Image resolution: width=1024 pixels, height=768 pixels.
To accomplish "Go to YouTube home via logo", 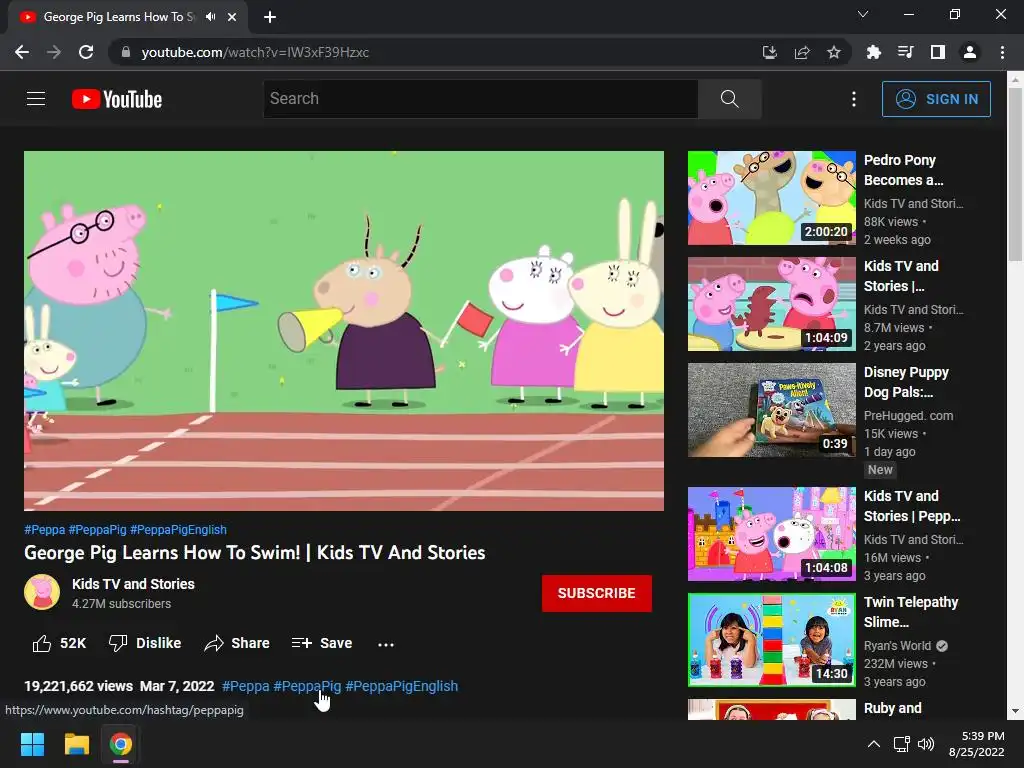I will coord(117,99).
